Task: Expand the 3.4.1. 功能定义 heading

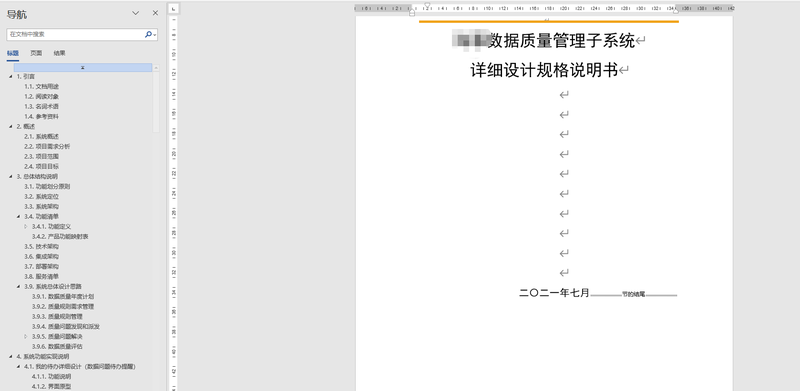Action: [x=26, y=226]
